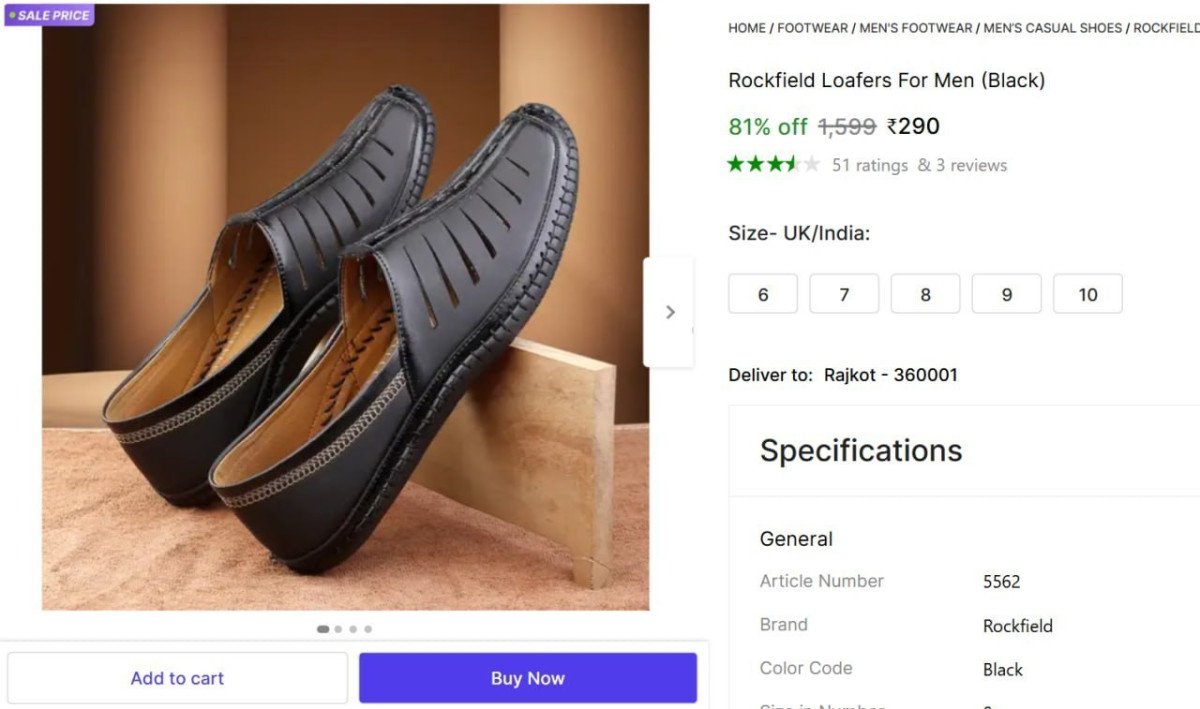This screenshot has height=709, width=1200.
Task: Click the SALE PRICE badge on the image
Action: coord(49,14)
